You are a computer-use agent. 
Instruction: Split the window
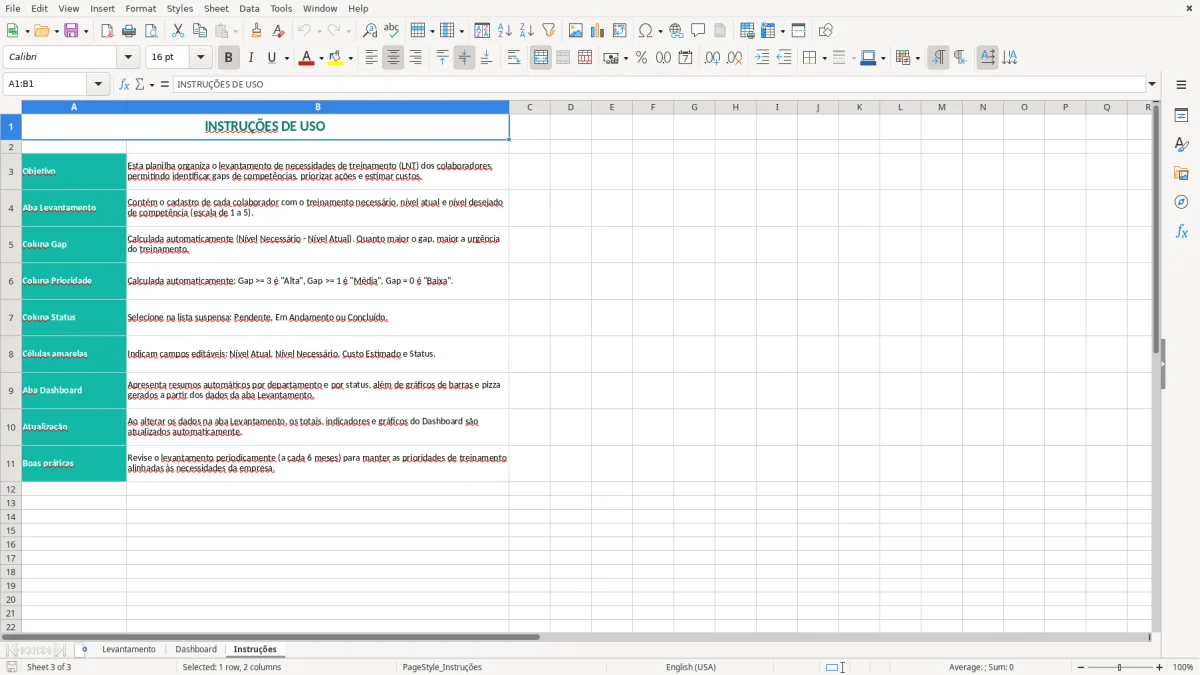[x=798, y=31]
